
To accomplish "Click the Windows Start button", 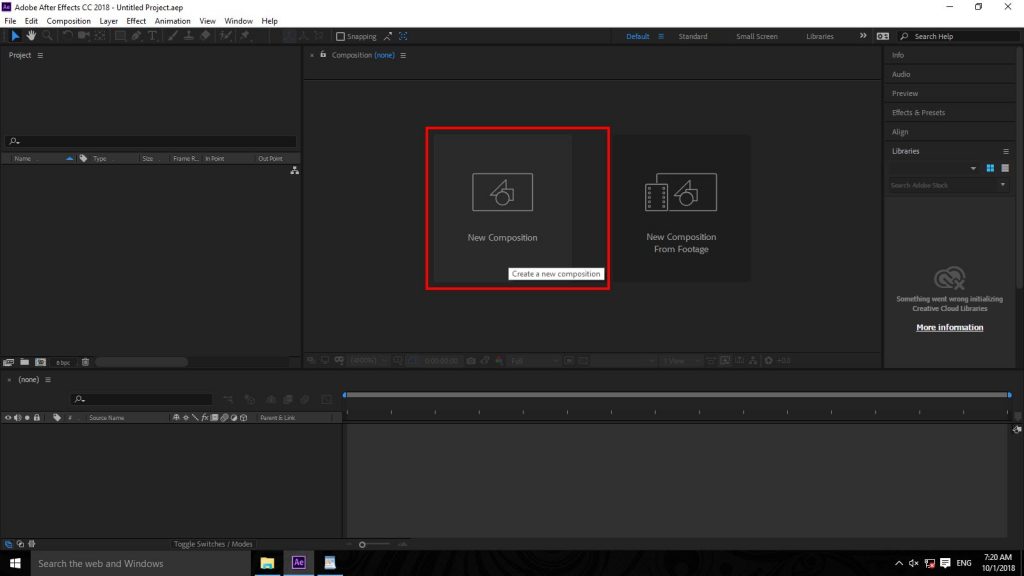I will click(15, 563).
